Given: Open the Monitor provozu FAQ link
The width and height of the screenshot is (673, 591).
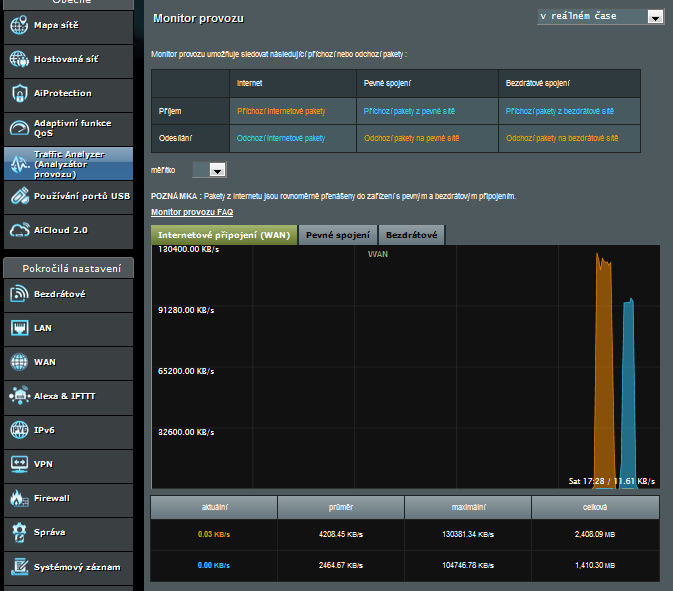Looking at the screenshot, I should click(x=192, y=212).
